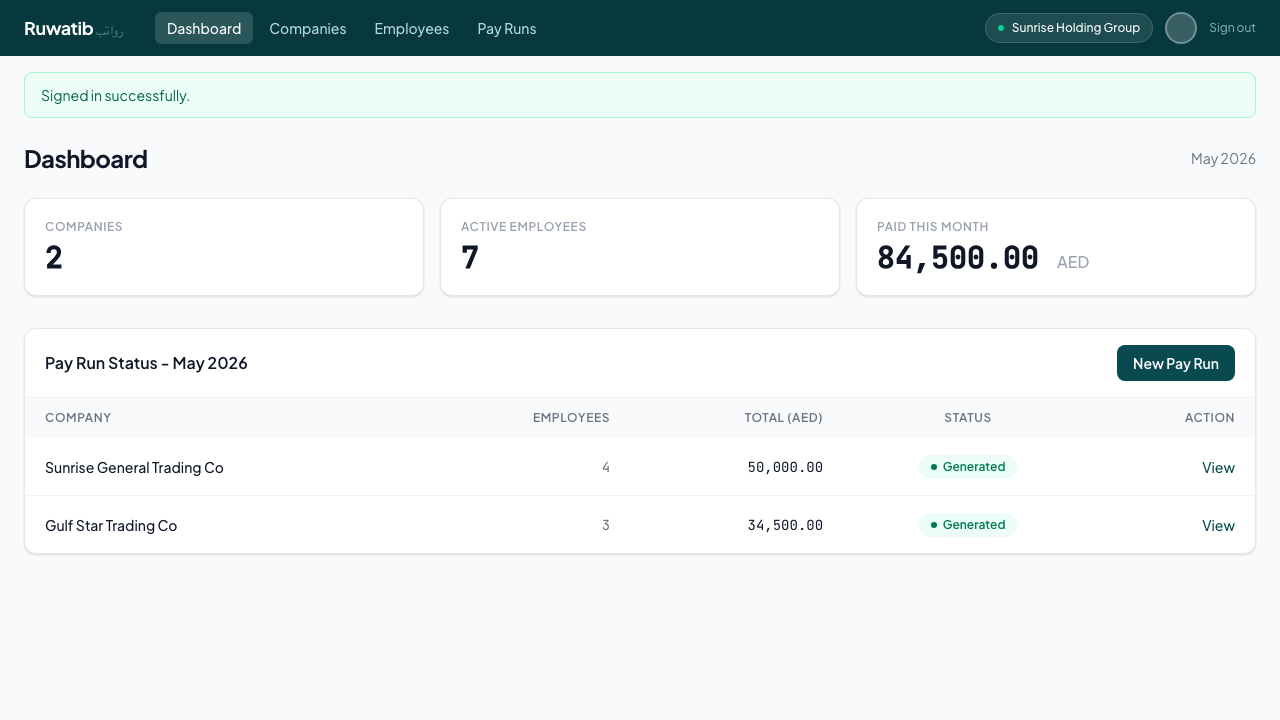The height and width of the screenshot is (720, 1280).
Task: Go to the Companies page
Action: (308, 28)
